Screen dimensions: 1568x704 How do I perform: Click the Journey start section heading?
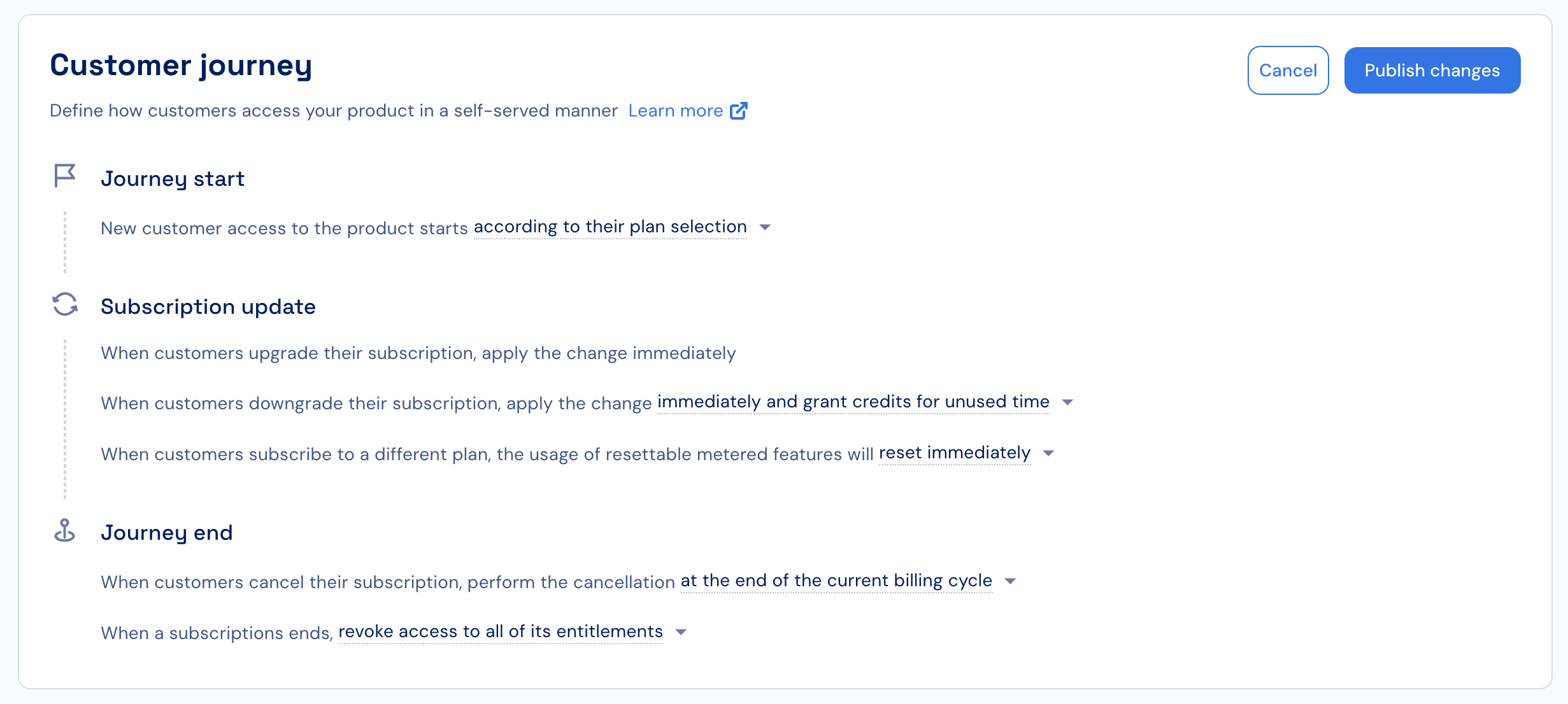pyautogui.click(x=173, y=179)
